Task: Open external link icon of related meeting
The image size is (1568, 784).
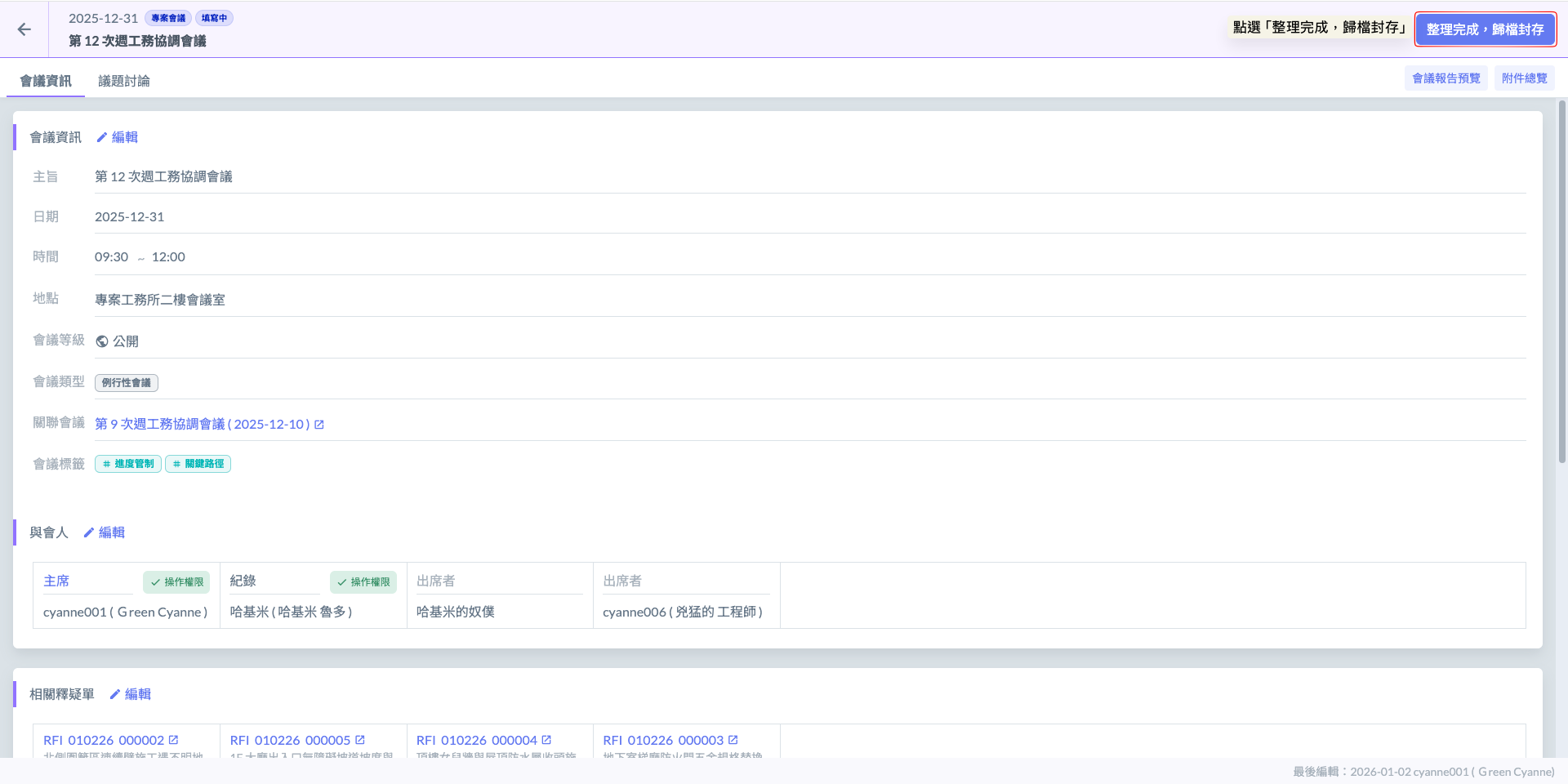Action: coord(319,425)
